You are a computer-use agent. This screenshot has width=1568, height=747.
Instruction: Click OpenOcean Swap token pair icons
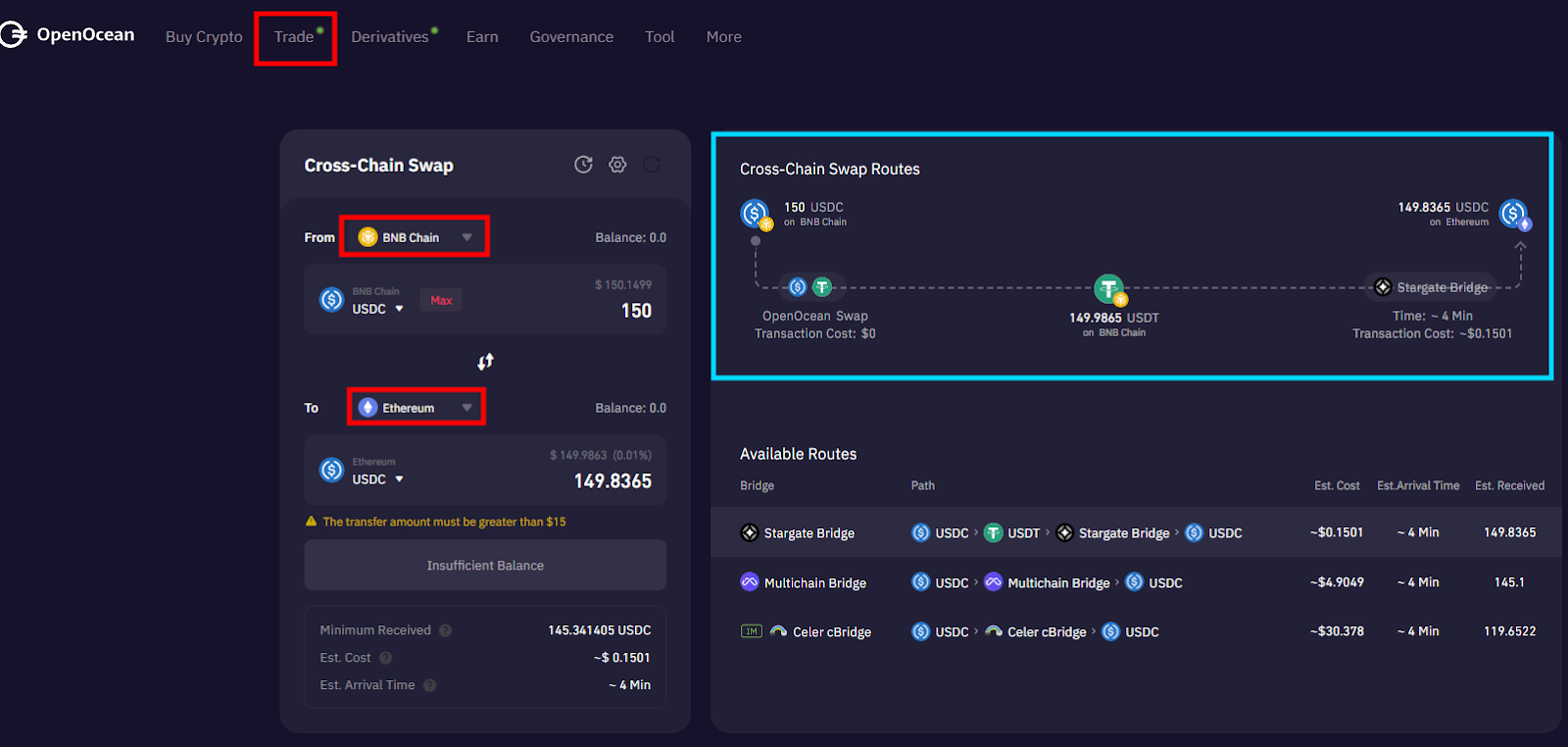pyautogui.click(x=810, y=287)
